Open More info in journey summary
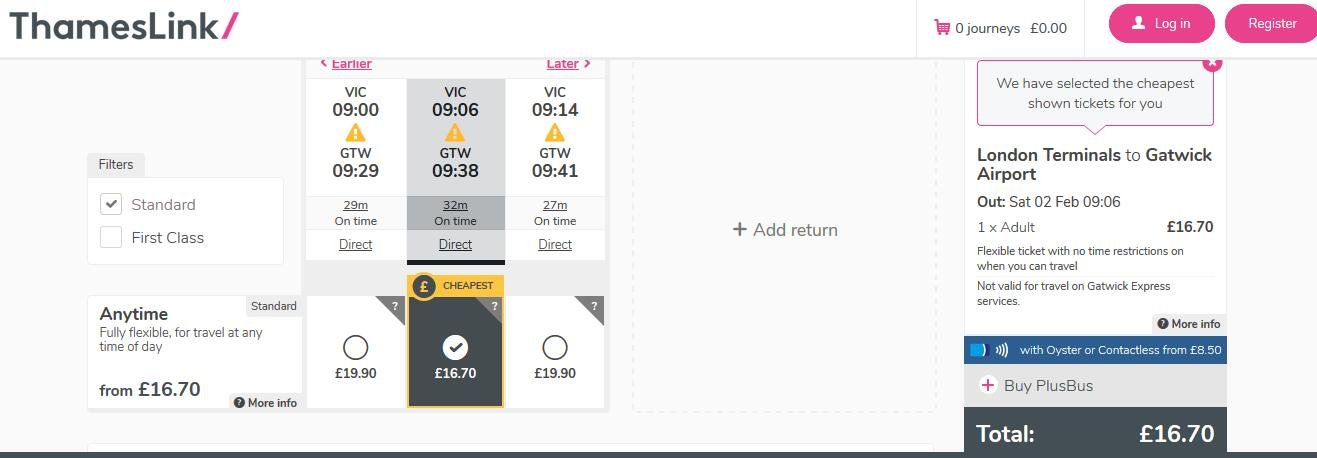 pyautogui.click(x=1188, y=324)
